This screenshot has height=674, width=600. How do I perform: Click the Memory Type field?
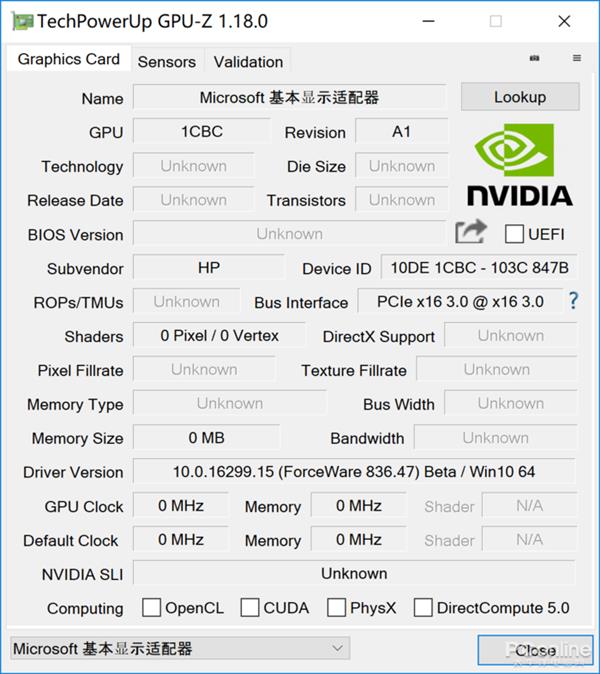(230, 404)
